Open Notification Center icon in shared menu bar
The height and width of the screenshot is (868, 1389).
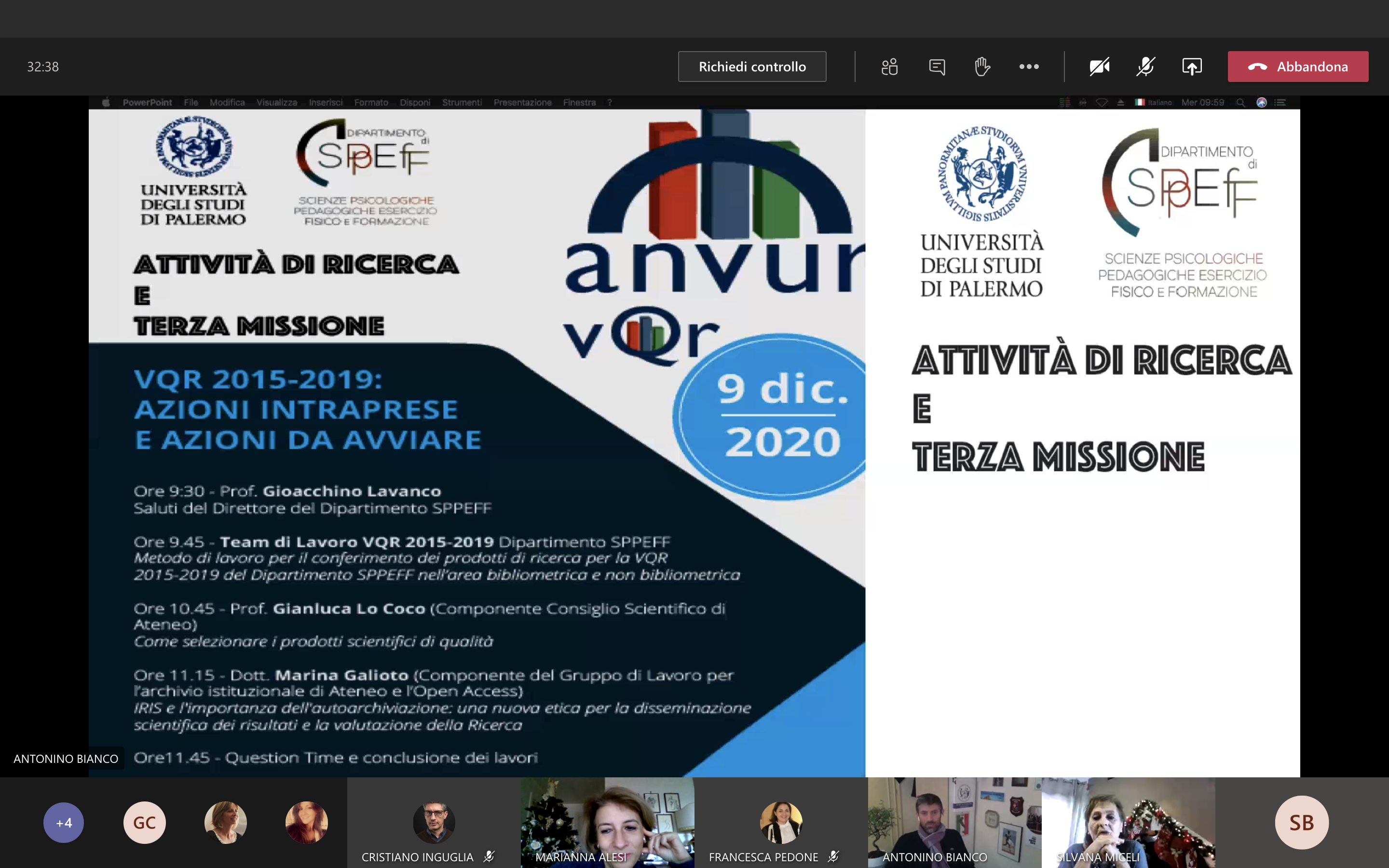(1280, 102)
